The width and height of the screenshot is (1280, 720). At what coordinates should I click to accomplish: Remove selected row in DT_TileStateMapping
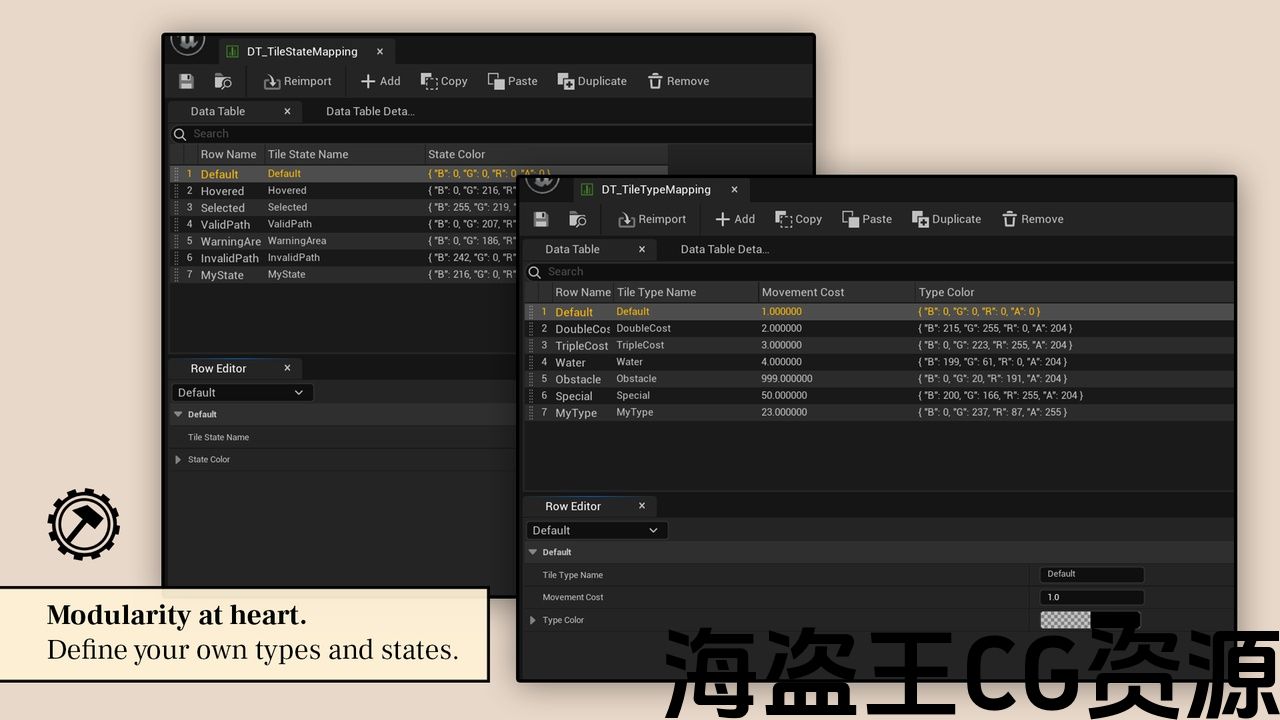point(678,81)
